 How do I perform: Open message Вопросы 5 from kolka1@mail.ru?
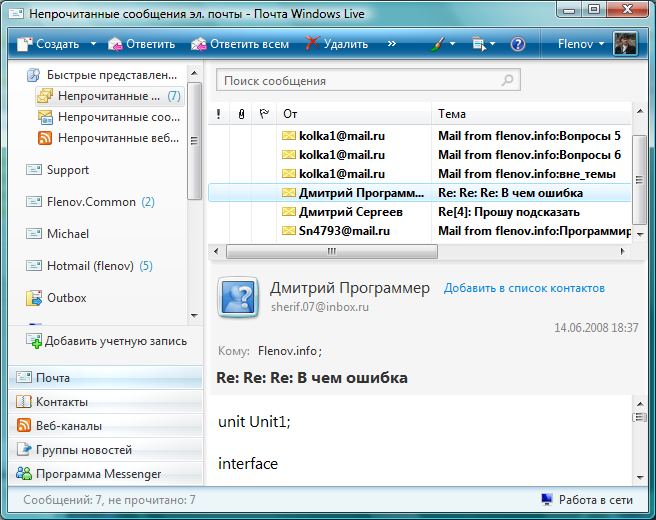click(420, 136)
